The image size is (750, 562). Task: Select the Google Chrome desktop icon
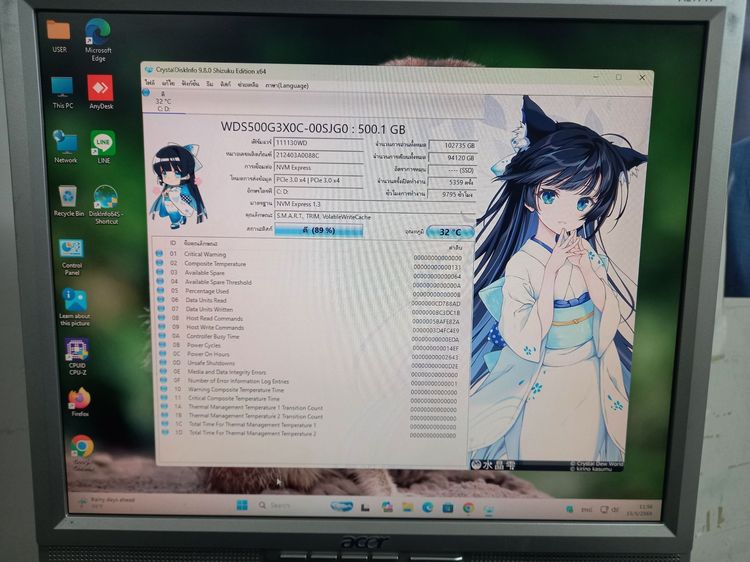83,453
